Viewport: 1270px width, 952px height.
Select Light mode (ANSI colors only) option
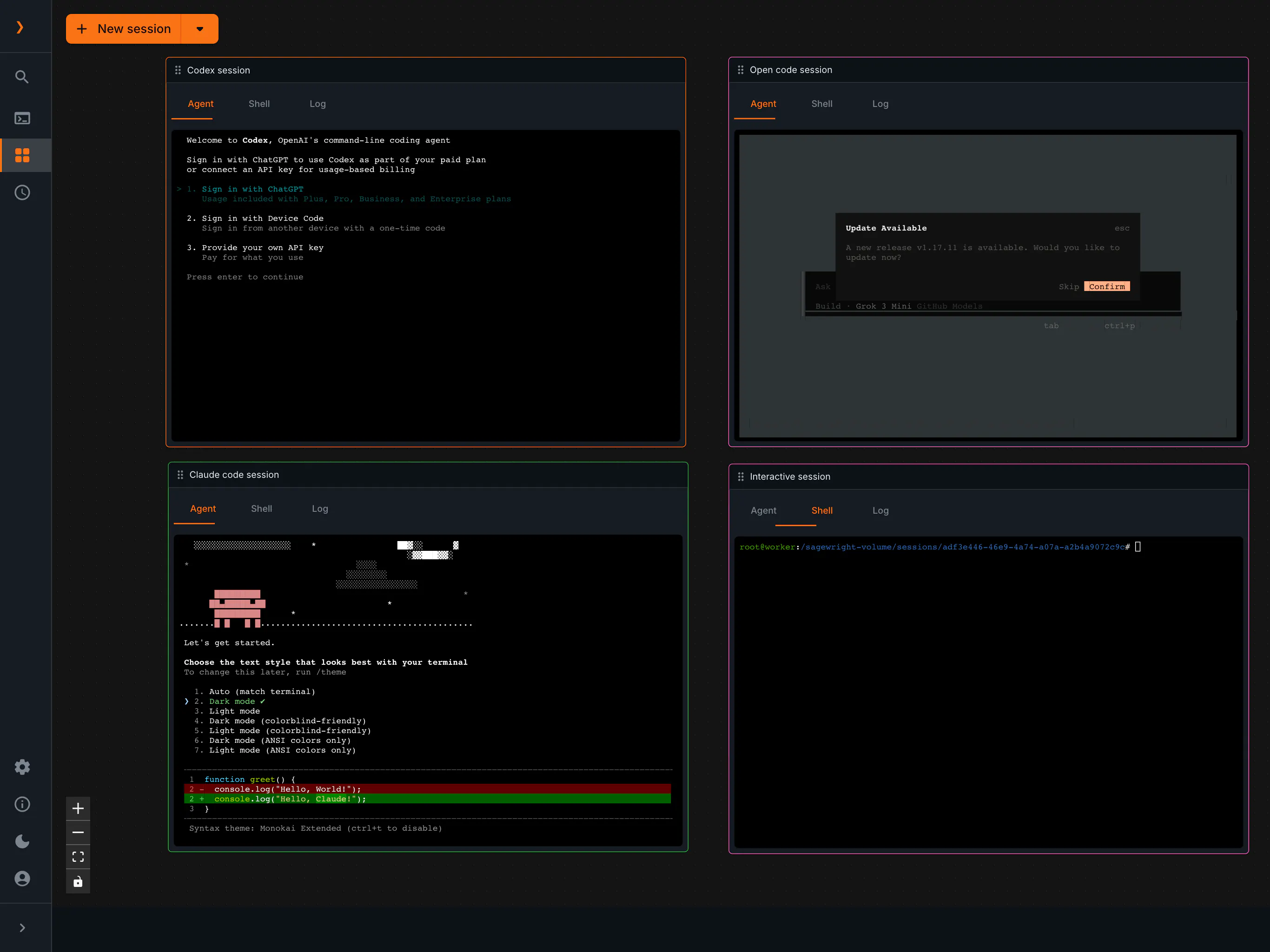click(283, 750)
